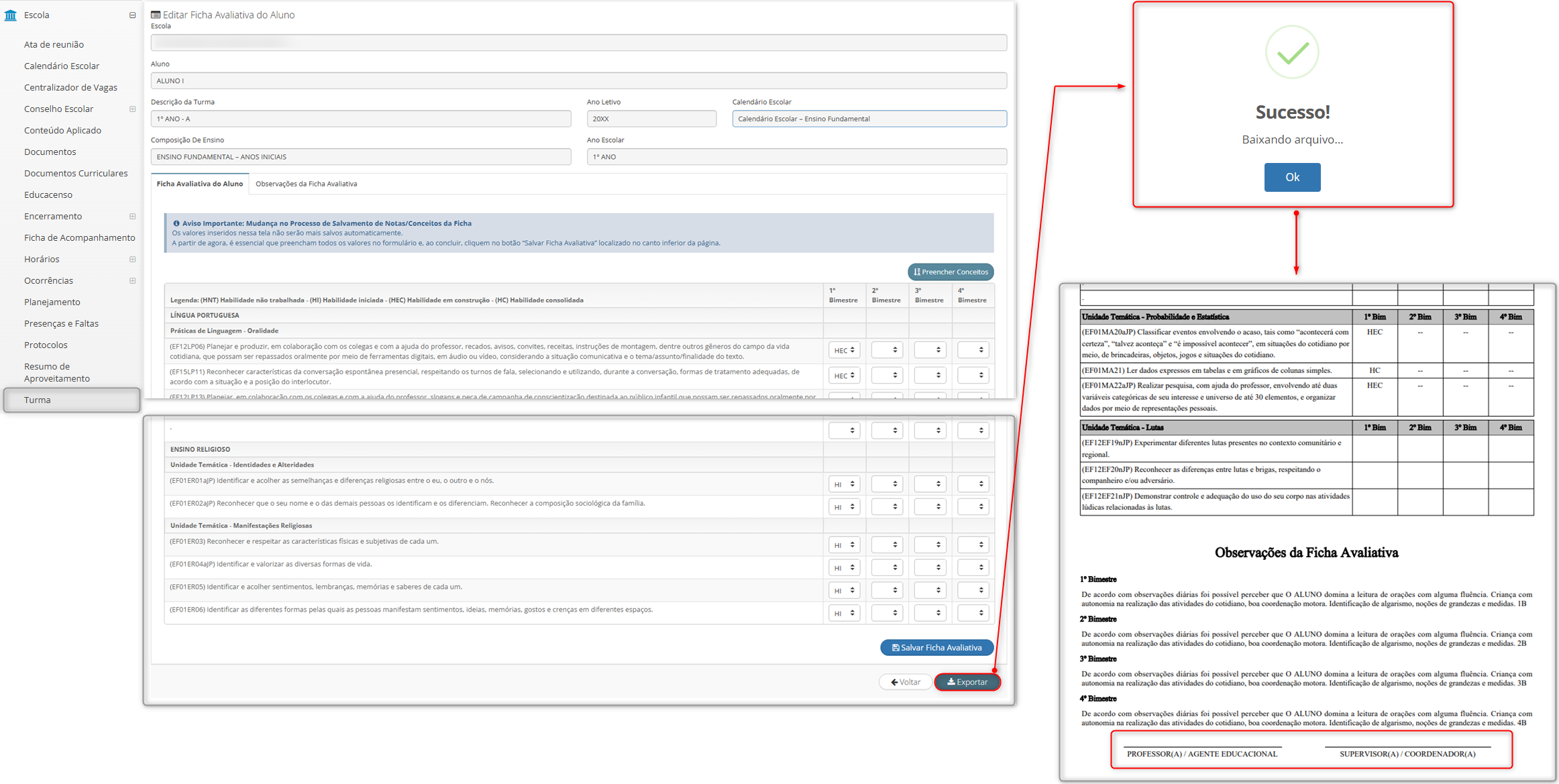Open 1º Bimestre dropdown for EF01ER02aJP
1559x784 pixels.
(x=844, y=507)
